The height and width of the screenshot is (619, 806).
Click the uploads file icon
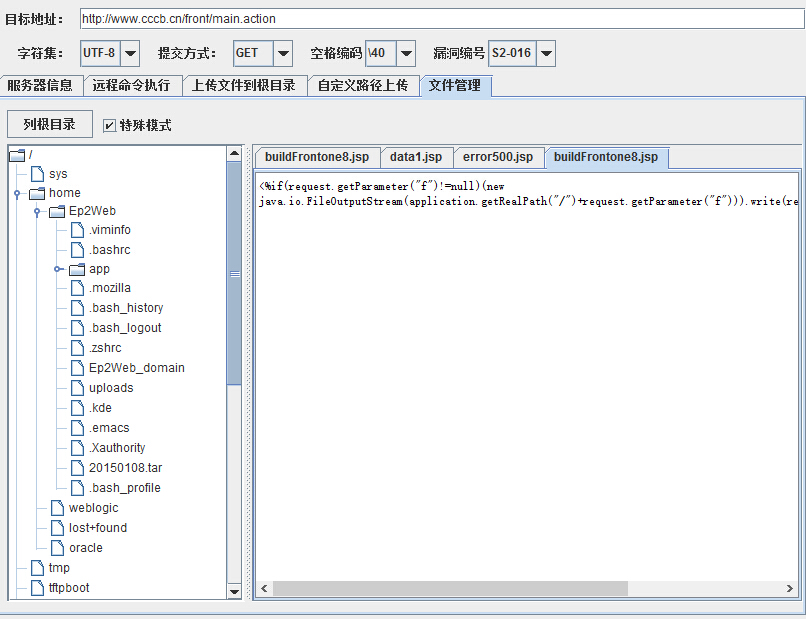pos(78,388)
